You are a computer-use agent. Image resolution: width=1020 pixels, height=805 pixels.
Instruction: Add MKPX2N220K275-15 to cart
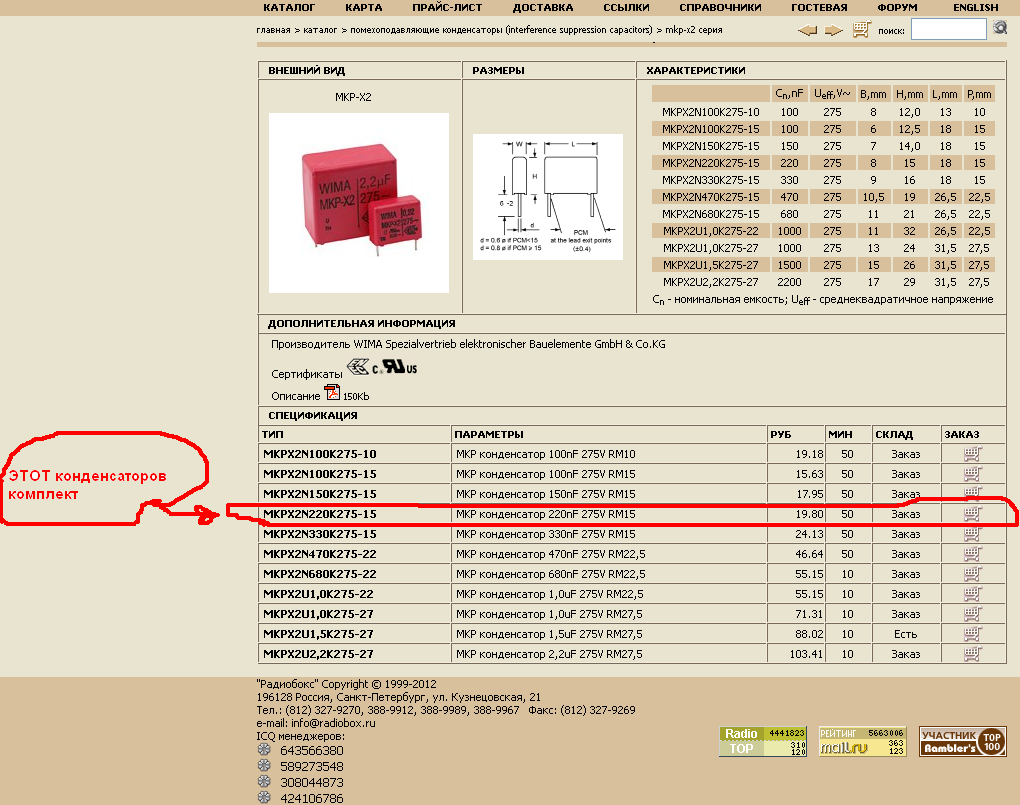click(x=972, y=514)
